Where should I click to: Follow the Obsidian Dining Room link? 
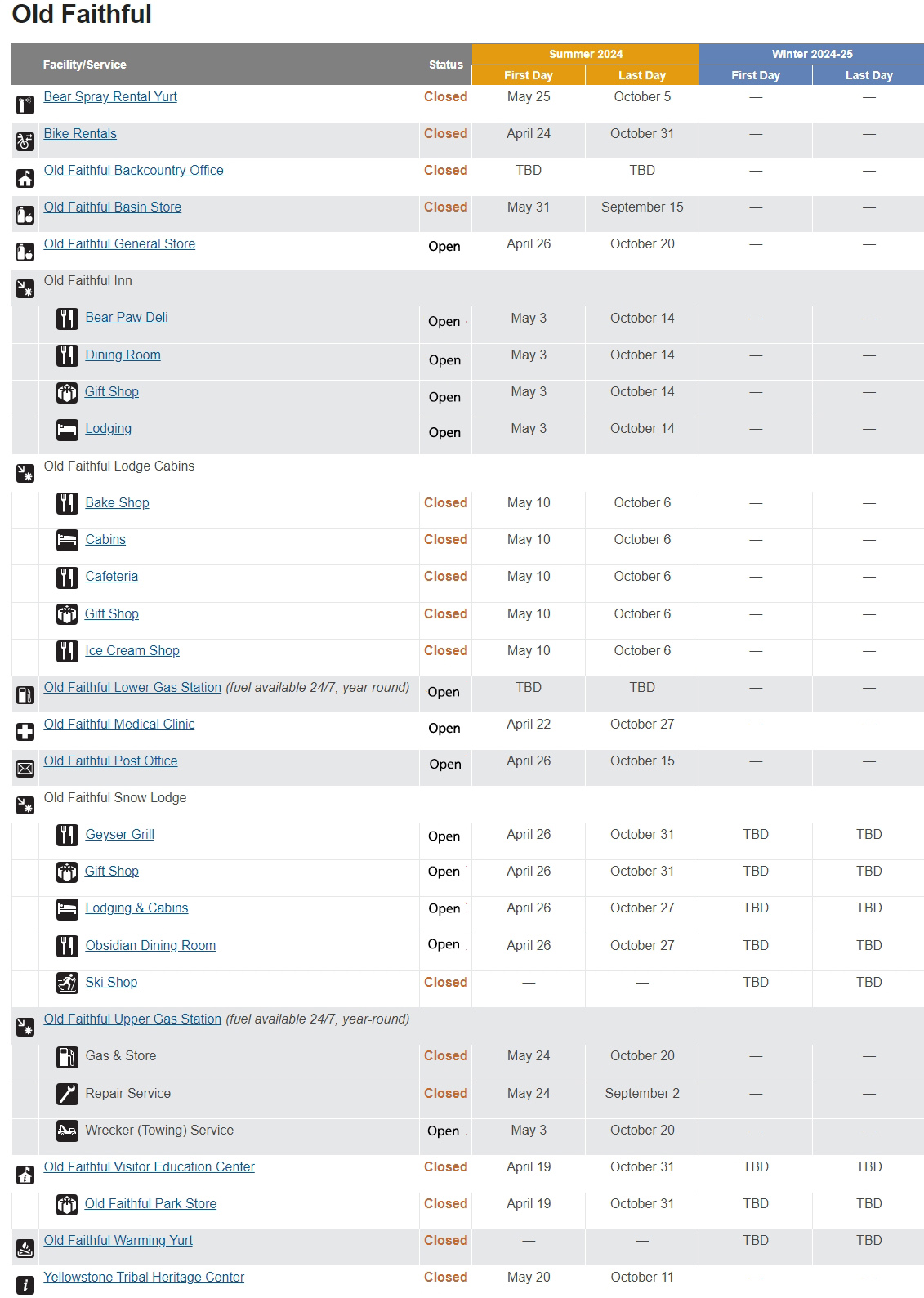click(150, 945)
